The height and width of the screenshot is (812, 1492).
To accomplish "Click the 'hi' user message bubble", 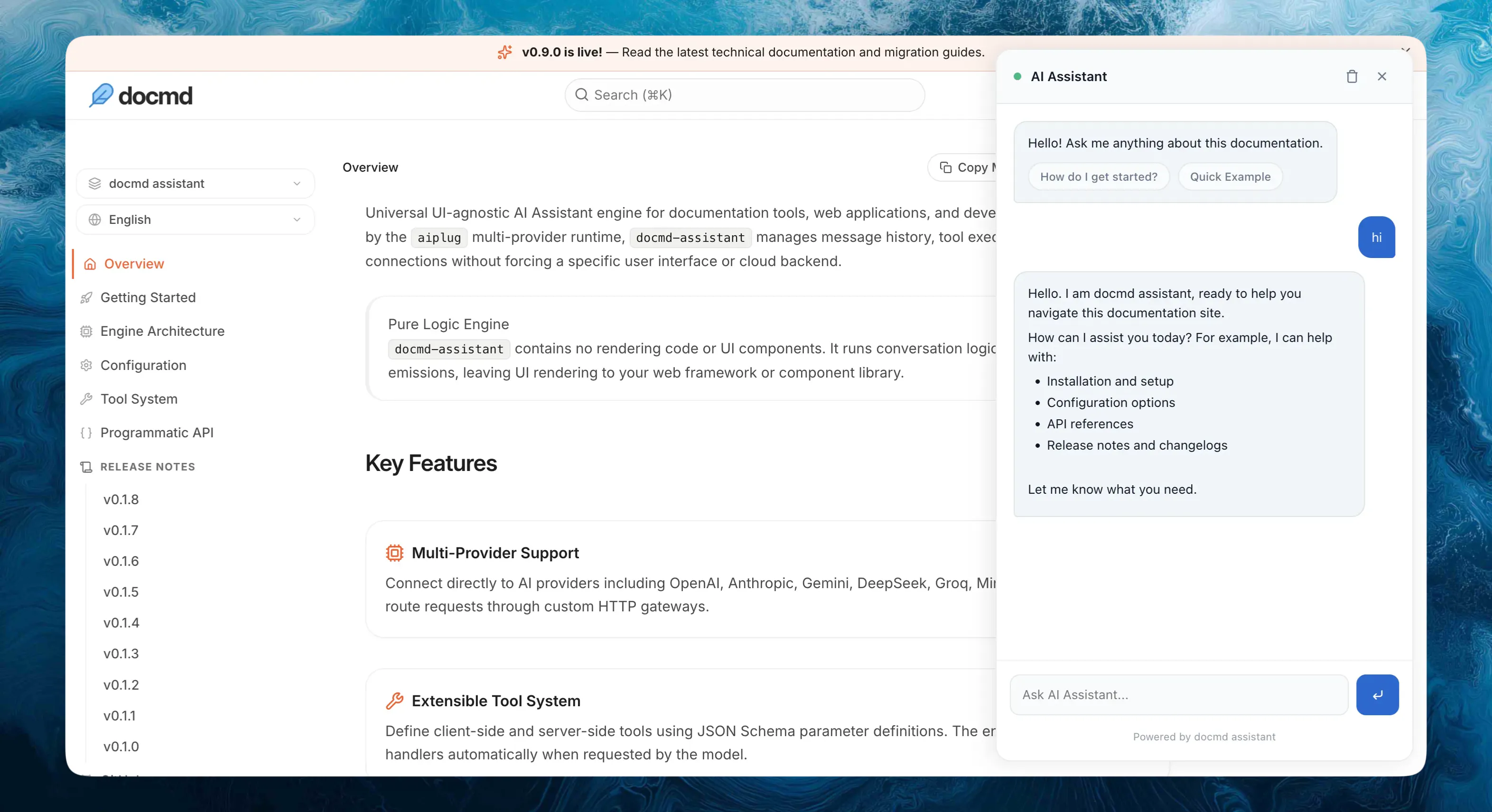I will click(x=1377, y=237).
